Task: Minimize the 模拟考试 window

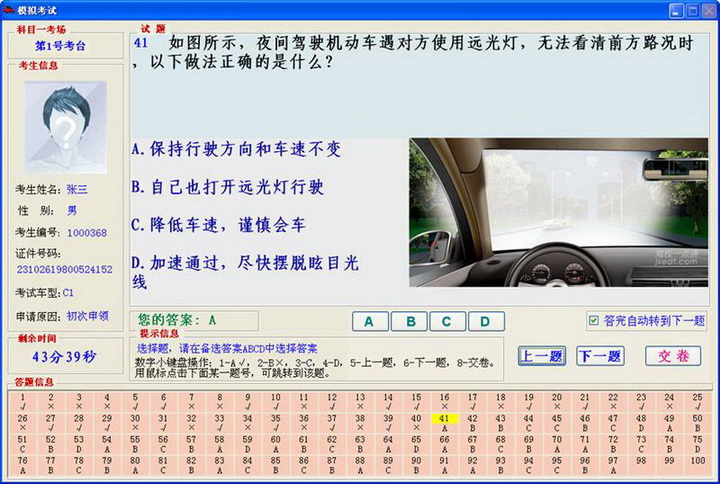Action: pyautogui.click(x=675, y=11)
